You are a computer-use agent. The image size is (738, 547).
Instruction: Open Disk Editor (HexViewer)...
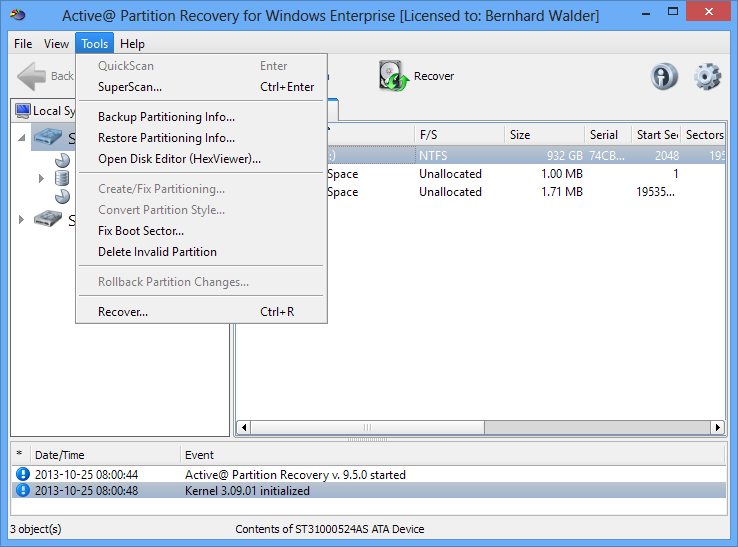coord(201,159)
